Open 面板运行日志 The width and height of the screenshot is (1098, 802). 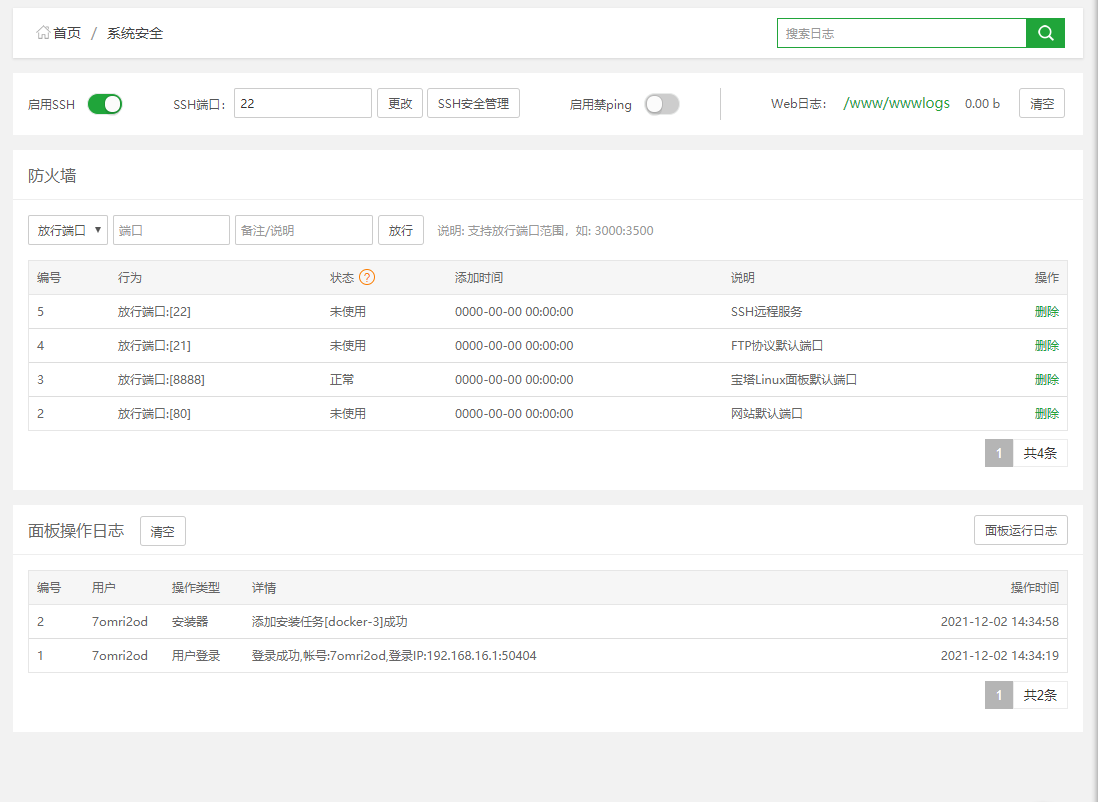[x=1020, y=530]
